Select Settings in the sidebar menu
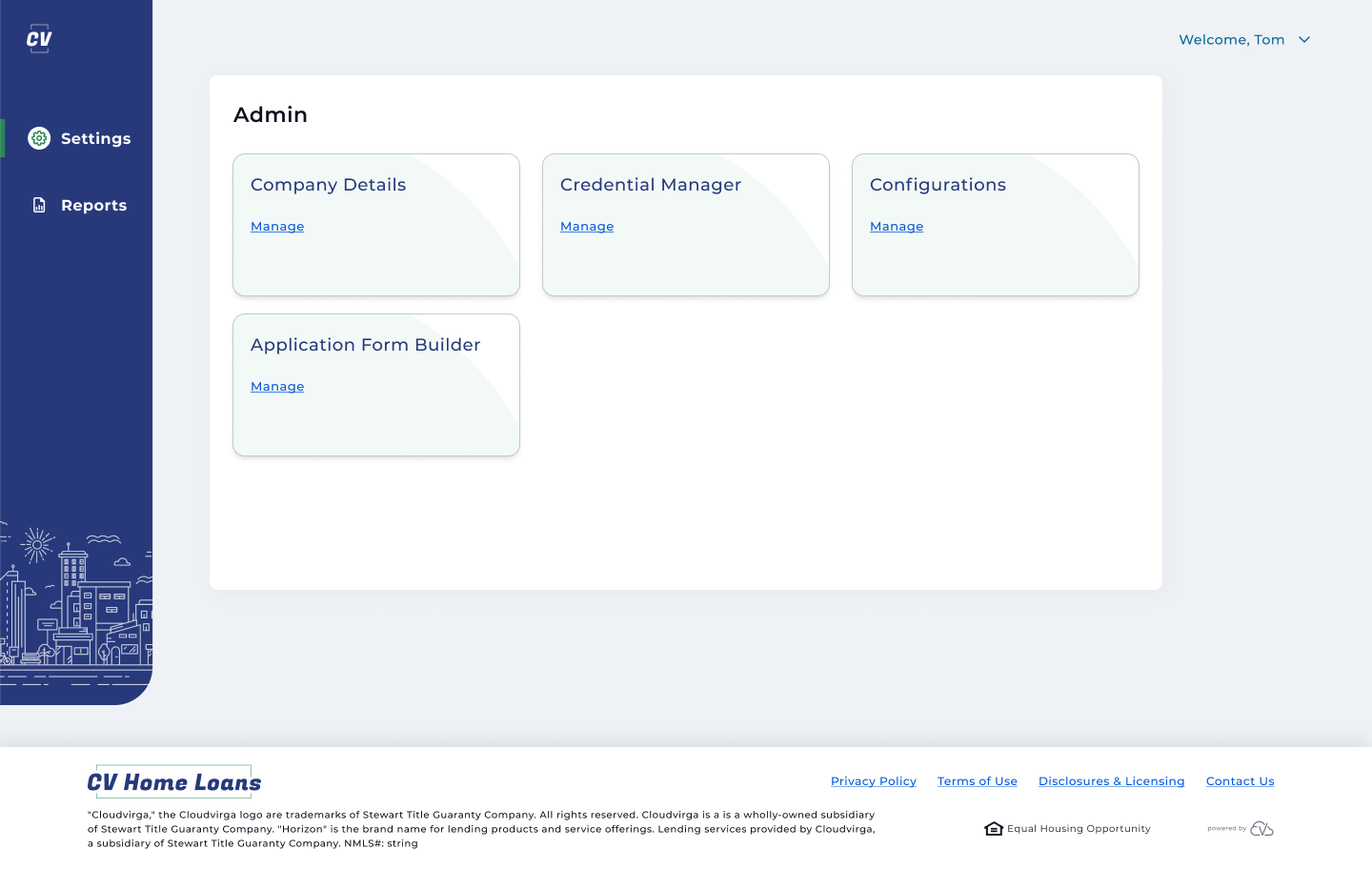This screenshot has width=1372, height=869. pyautogui.click(x=95, y=138)
